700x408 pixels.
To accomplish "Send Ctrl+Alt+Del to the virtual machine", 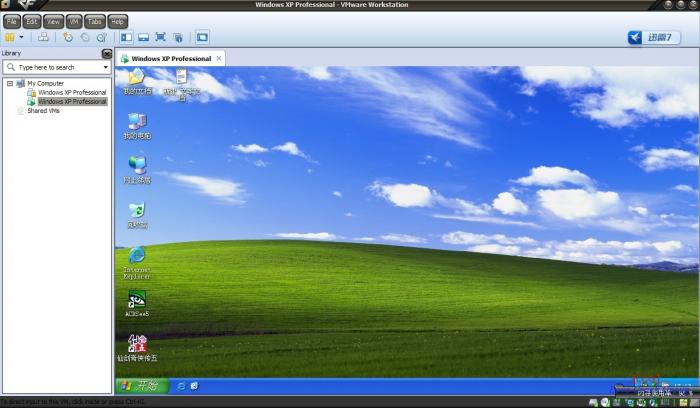I will (x=43, y=37).
